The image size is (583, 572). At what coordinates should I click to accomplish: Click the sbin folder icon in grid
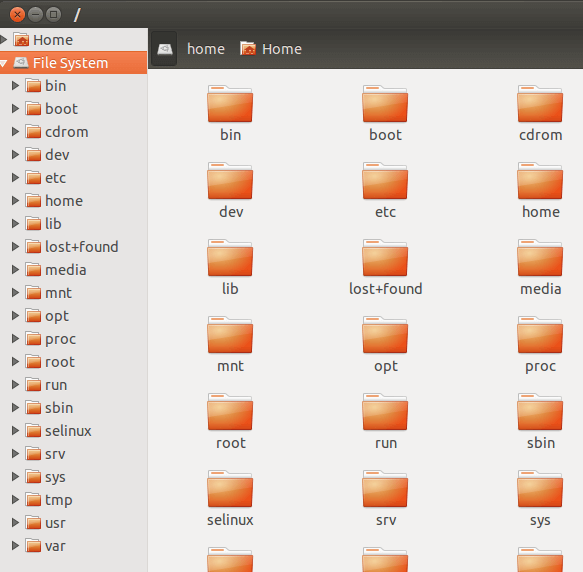coord(540,412)
